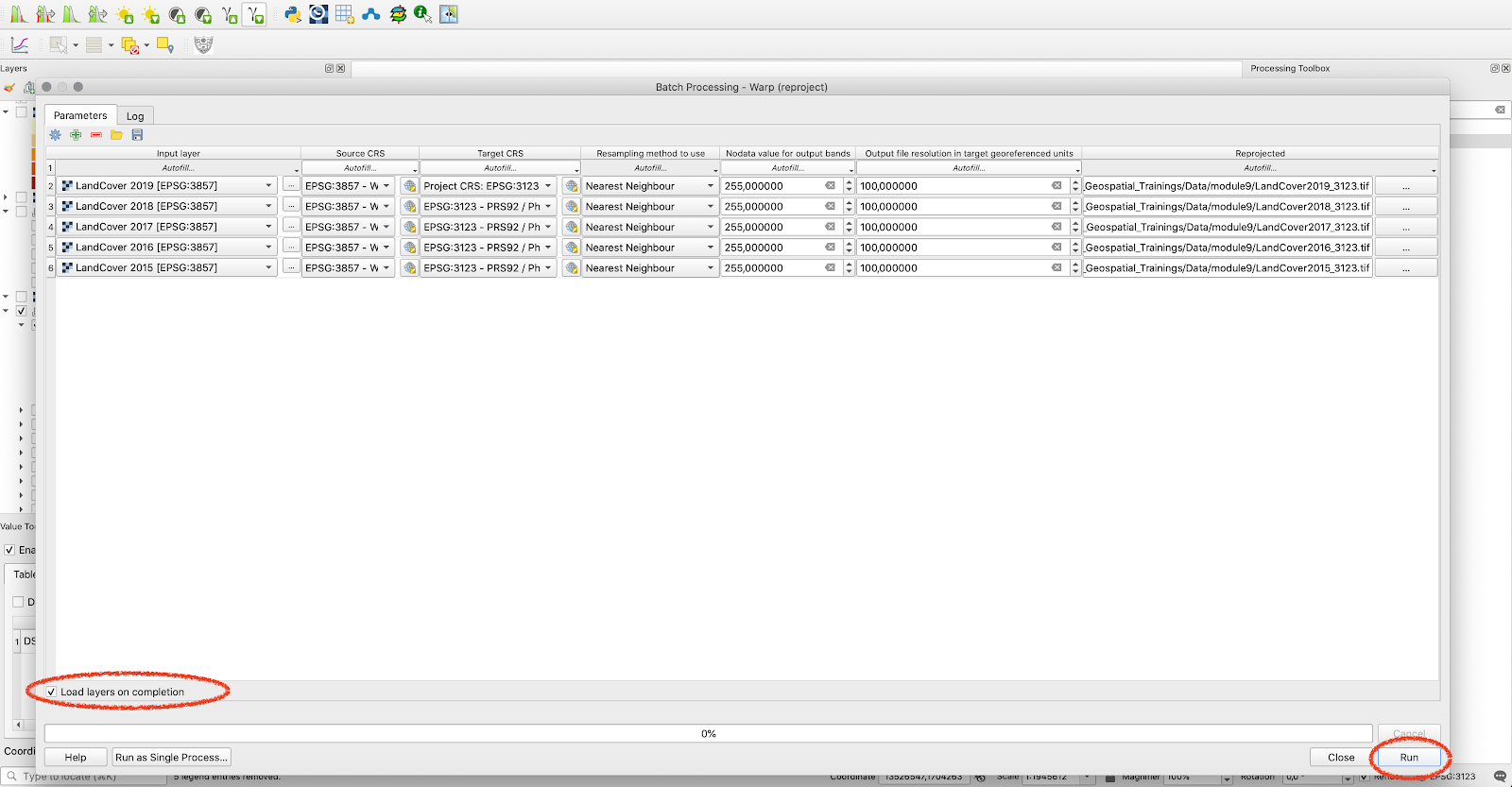
Task: Close the Layers panel with its x icon
Action: pyautogui.click(x=340, y=68)
